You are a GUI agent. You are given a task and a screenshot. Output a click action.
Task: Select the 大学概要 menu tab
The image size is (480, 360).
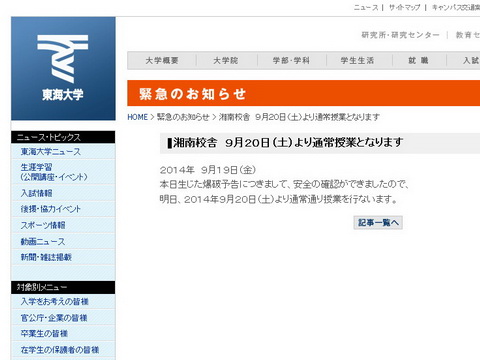click(162, 61)
